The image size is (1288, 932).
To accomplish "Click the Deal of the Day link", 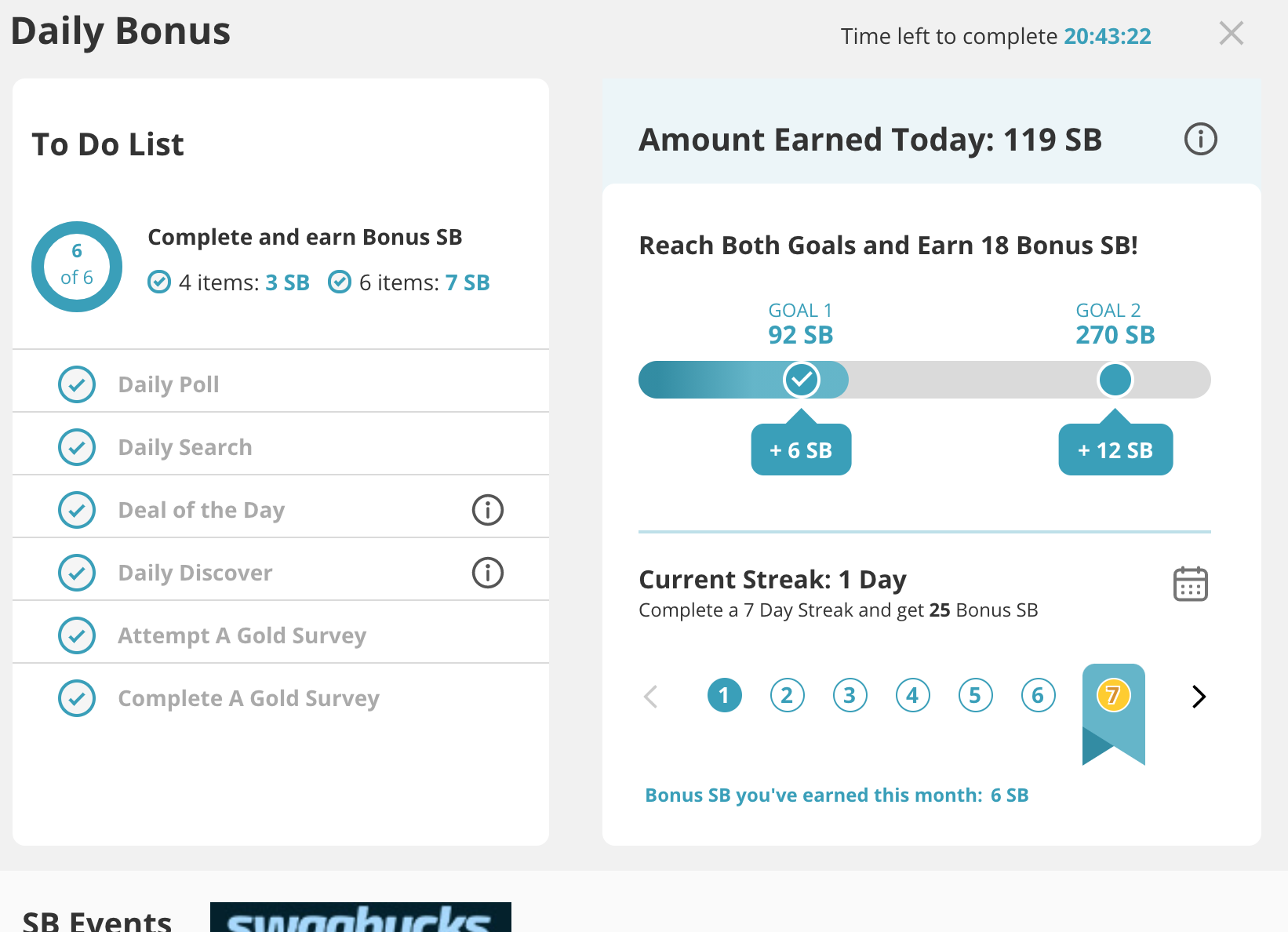I will (x=202, y=510).
